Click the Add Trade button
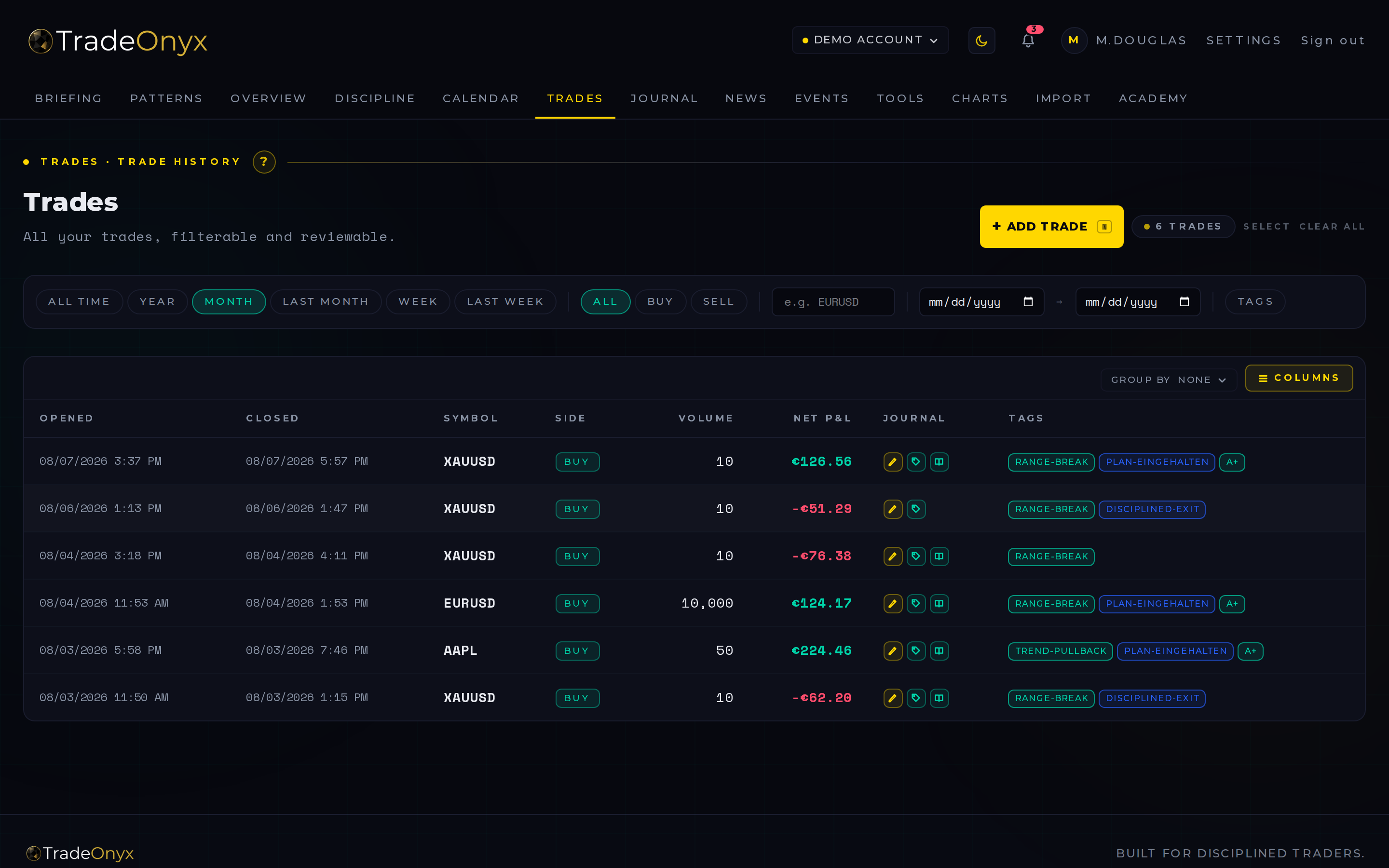The image size is (1389, 868). coord(1051,227)
